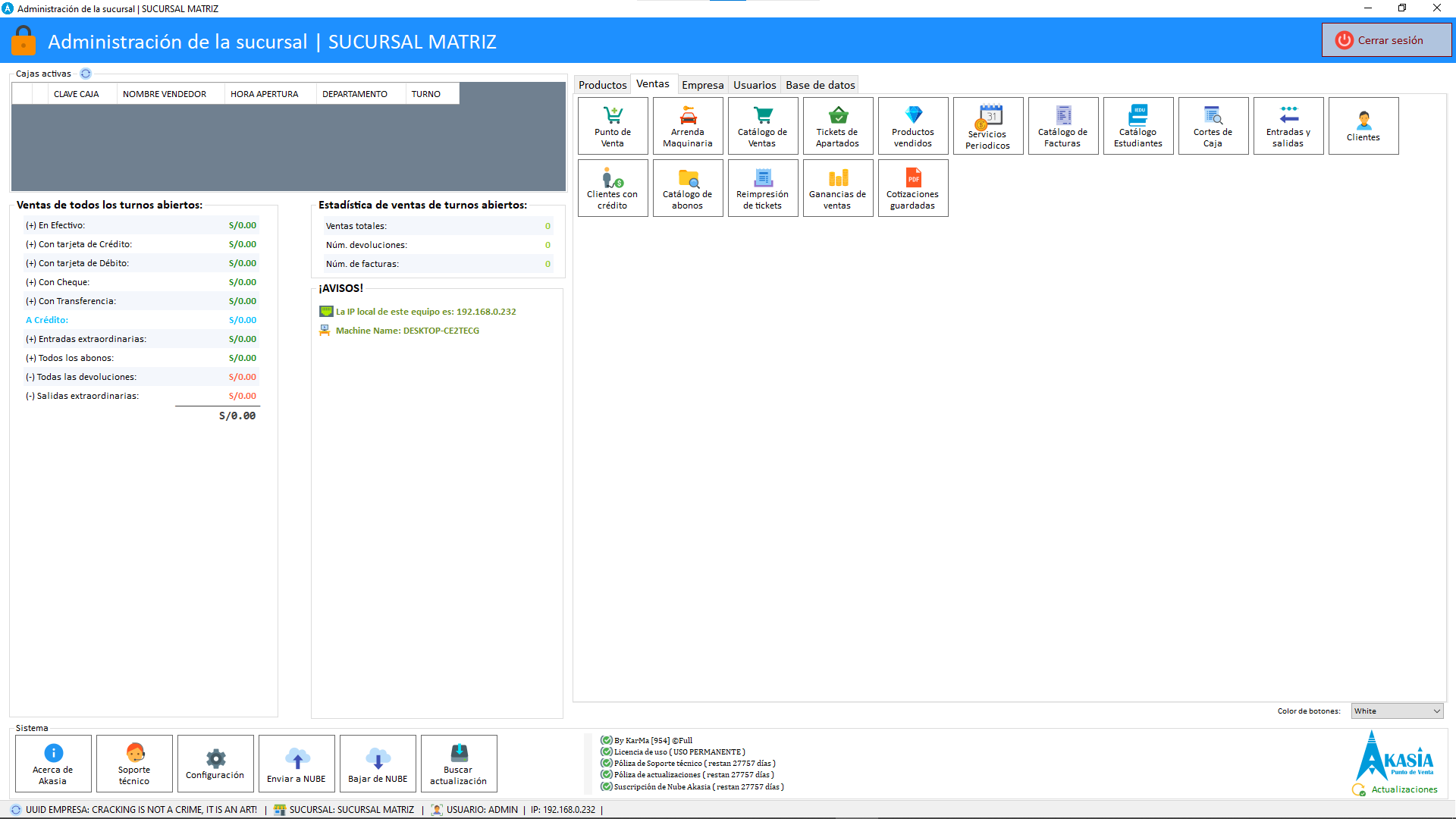Click the Actualizaciones link

[1404, 789]
